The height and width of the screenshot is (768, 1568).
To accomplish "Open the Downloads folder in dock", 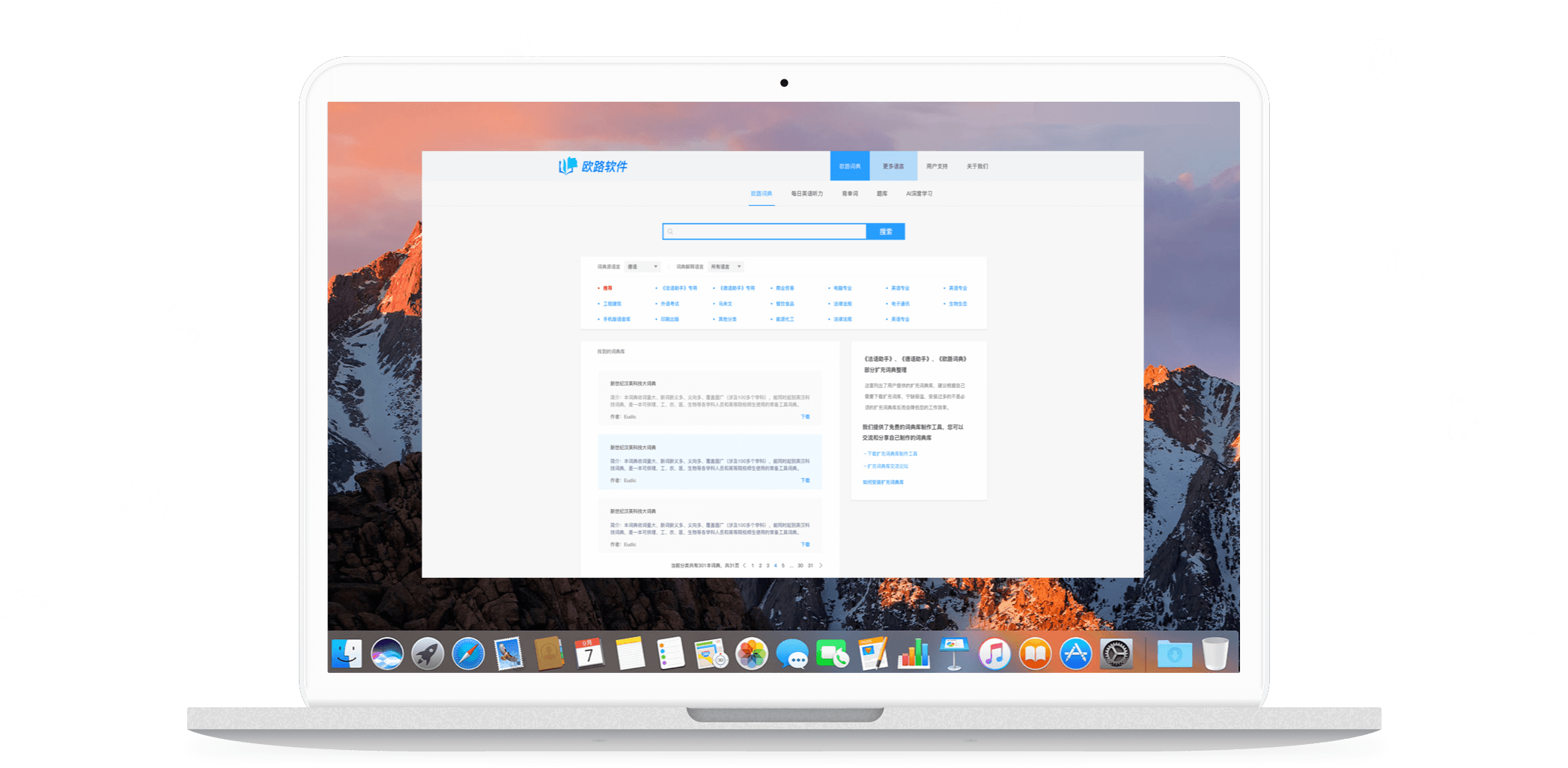I will (x=1174, y=653).
